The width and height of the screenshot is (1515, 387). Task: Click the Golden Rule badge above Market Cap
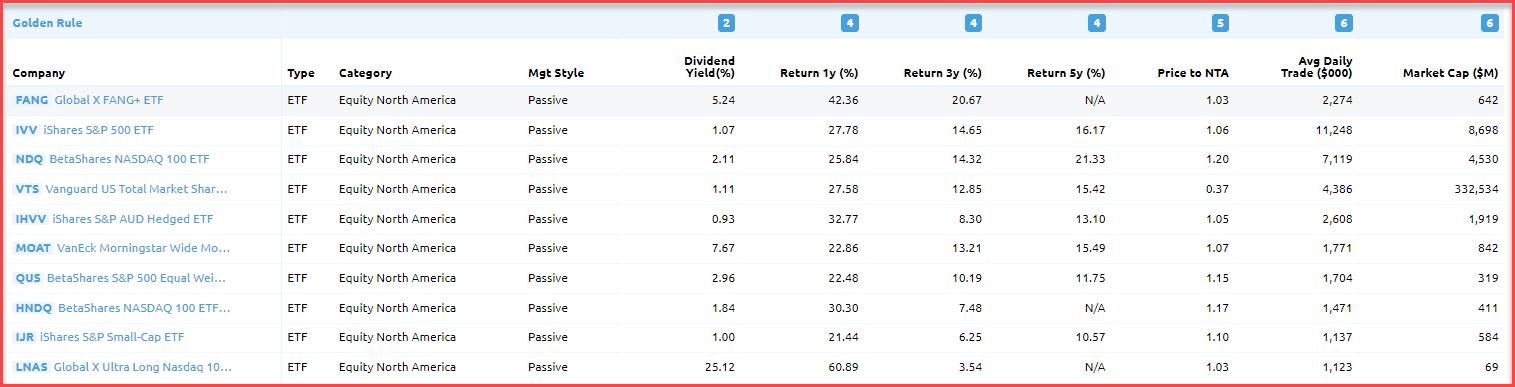(1490, 23)
